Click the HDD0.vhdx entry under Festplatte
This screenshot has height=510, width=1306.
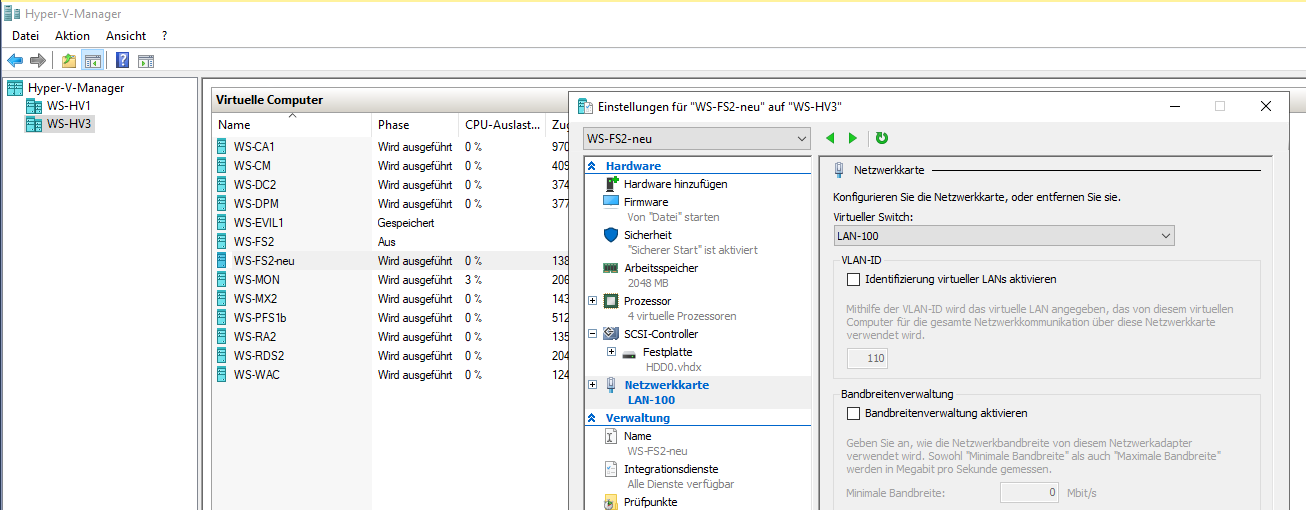(672, 367)
